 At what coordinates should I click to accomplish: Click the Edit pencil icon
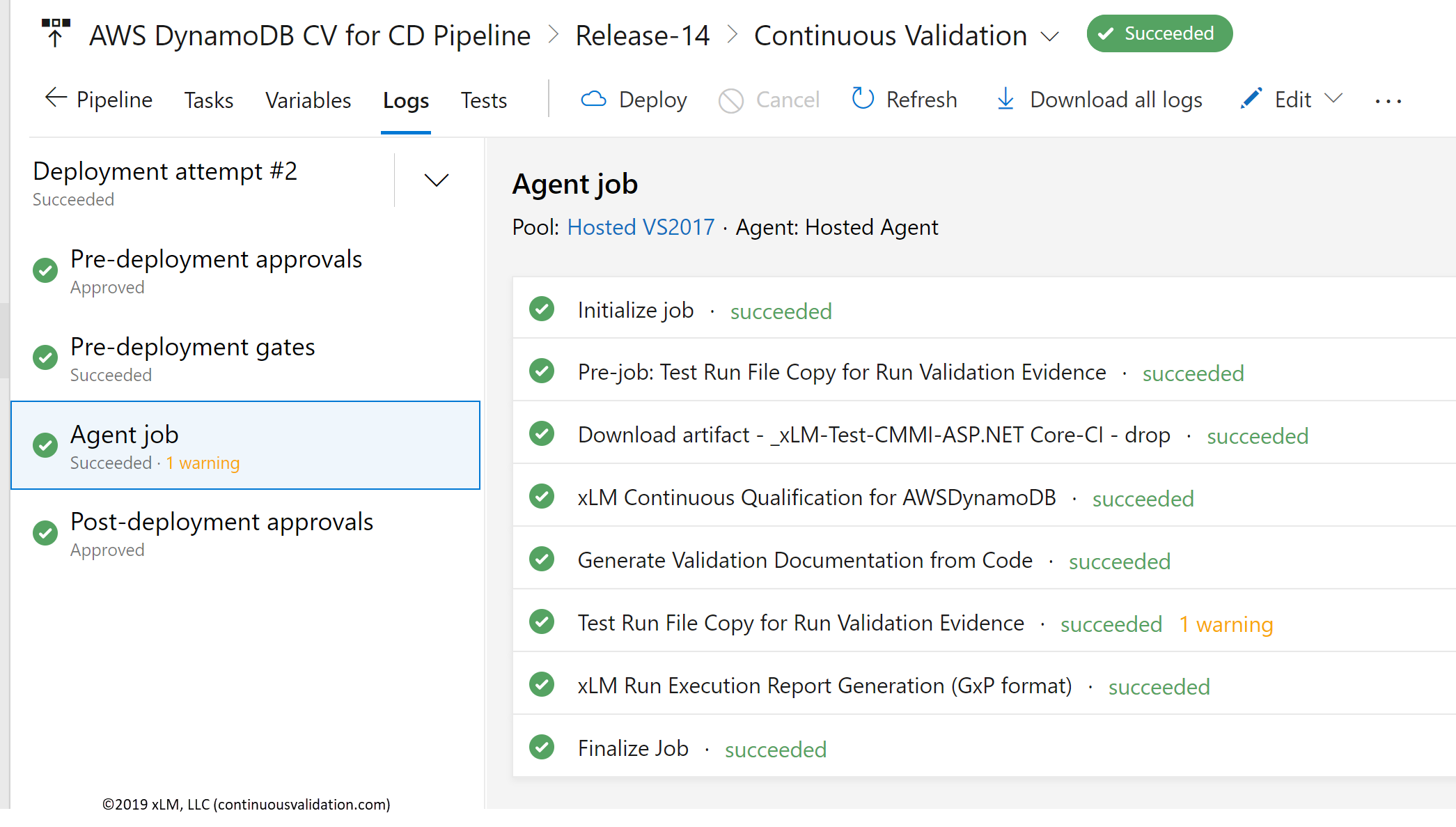[x=1251, y=98]
